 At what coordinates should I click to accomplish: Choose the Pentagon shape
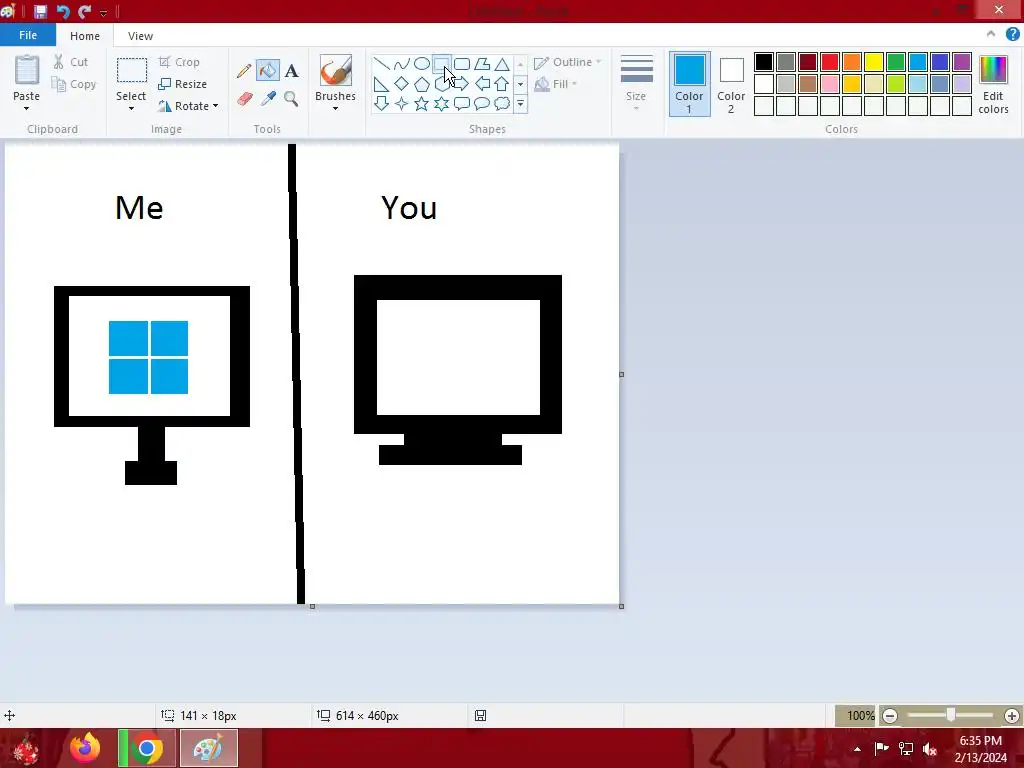[422, 84]
